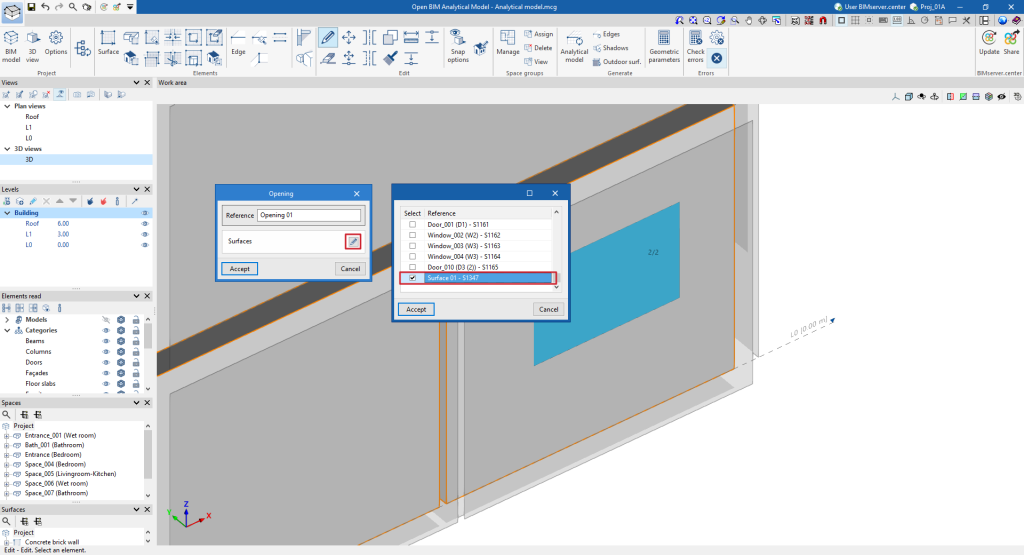Select L1 plan view

[x=29, y=127]
